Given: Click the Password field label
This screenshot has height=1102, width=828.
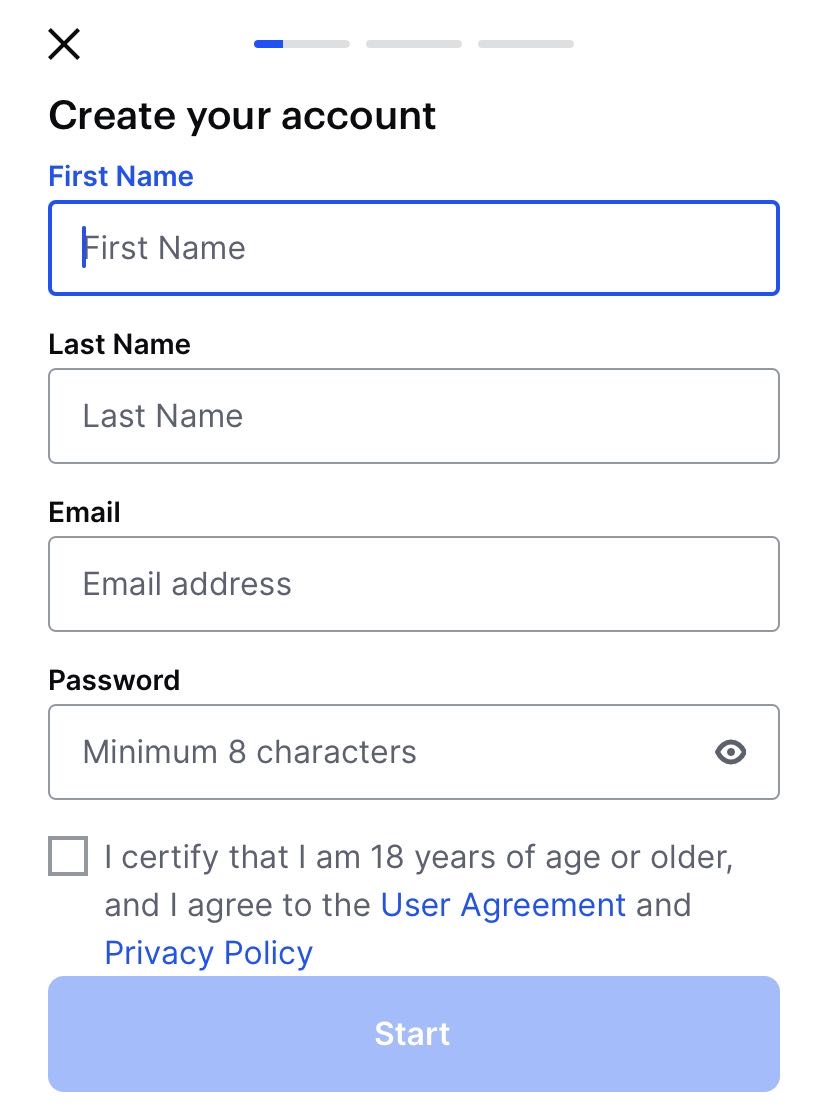Looking at the screenshot, I should tap(115, 680).
